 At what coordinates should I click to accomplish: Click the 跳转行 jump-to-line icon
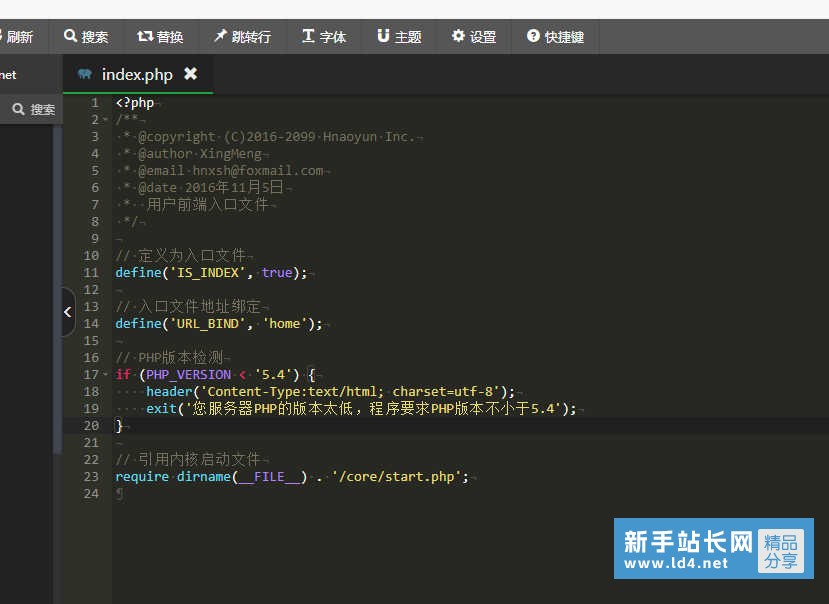click(x=220, y=36)
